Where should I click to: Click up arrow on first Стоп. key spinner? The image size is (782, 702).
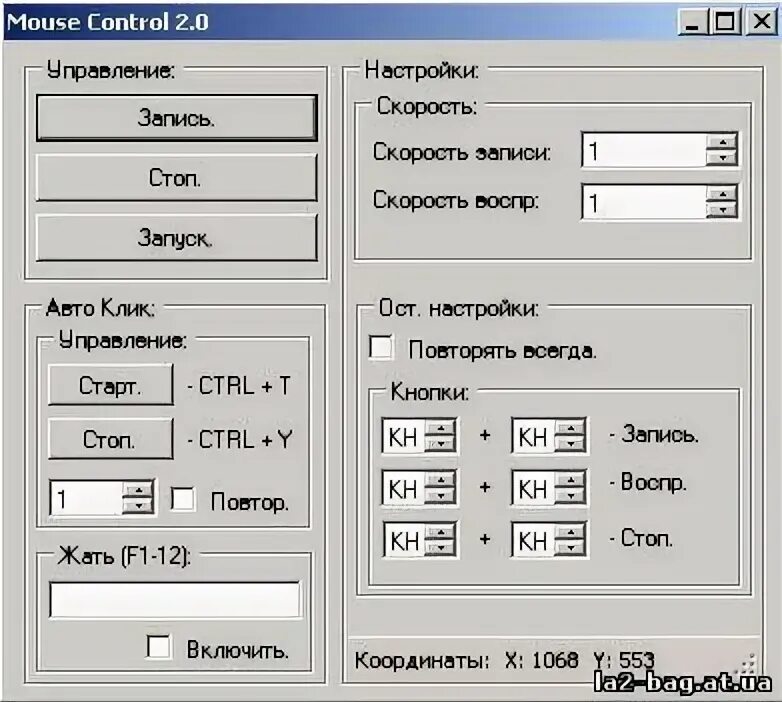click(x=440, y=531)
